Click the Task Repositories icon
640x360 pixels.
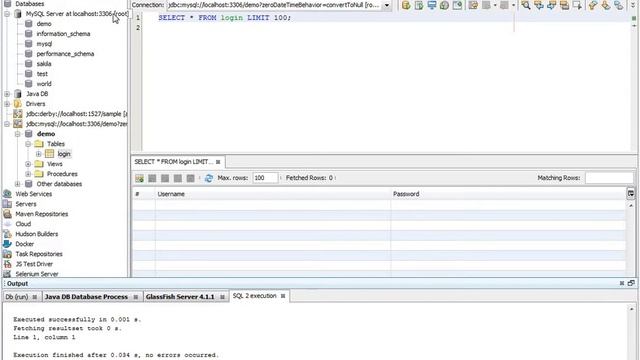[7, 254]
